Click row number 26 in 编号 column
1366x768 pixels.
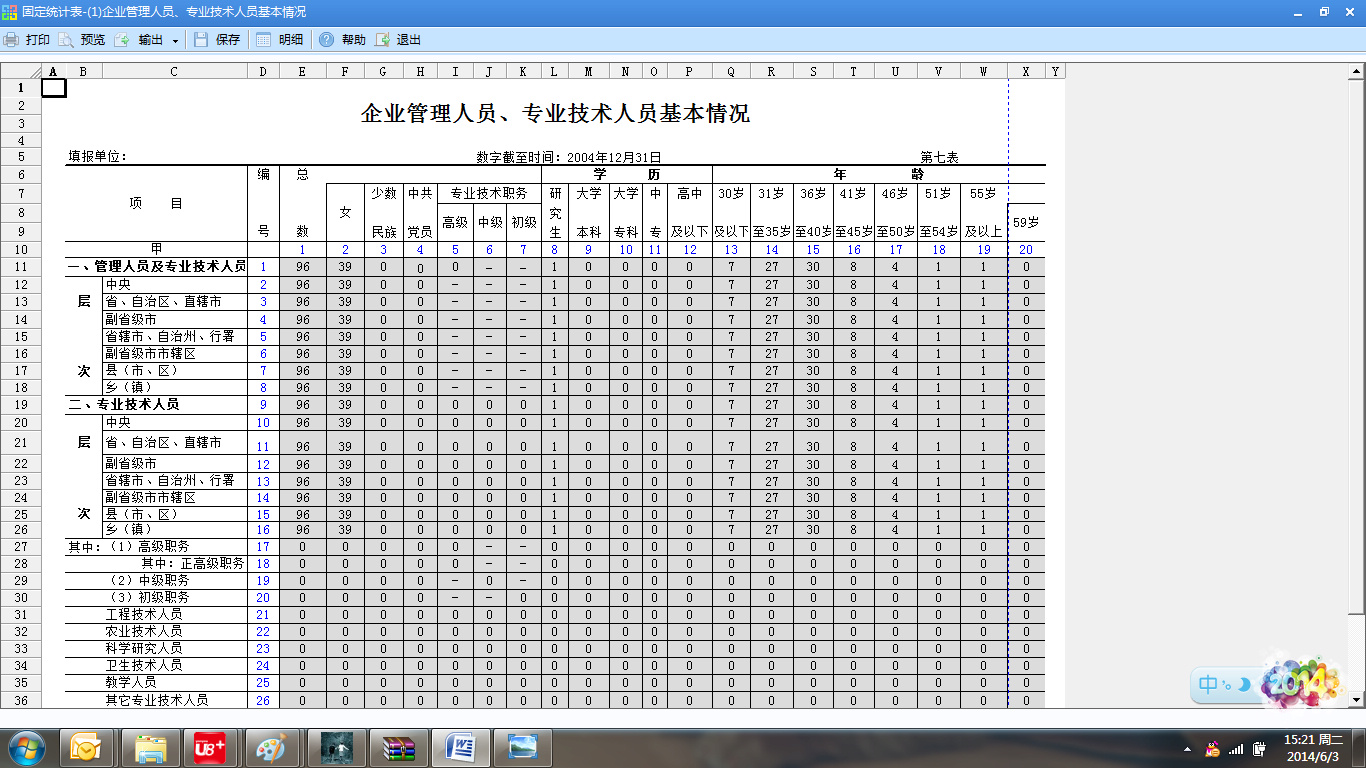point(263,700)
